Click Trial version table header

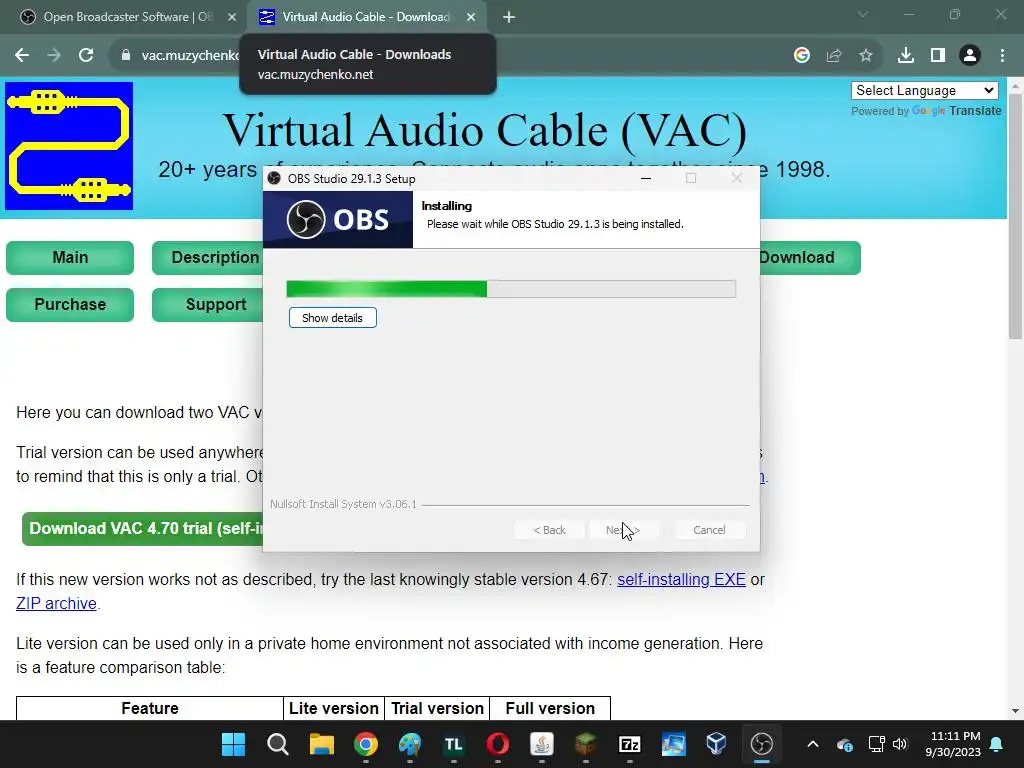(x=437, y=709)
